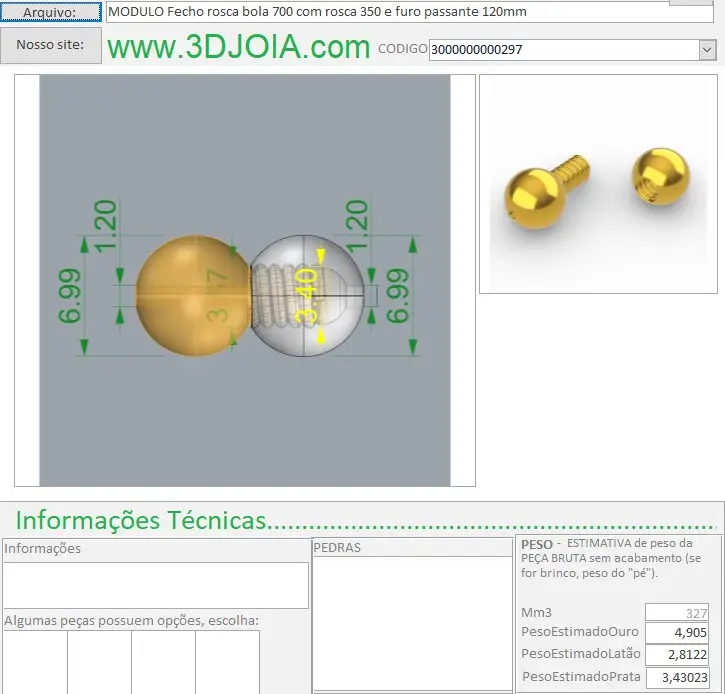Expand the CODIGO dropdown arrow

(x=707, y=49)
